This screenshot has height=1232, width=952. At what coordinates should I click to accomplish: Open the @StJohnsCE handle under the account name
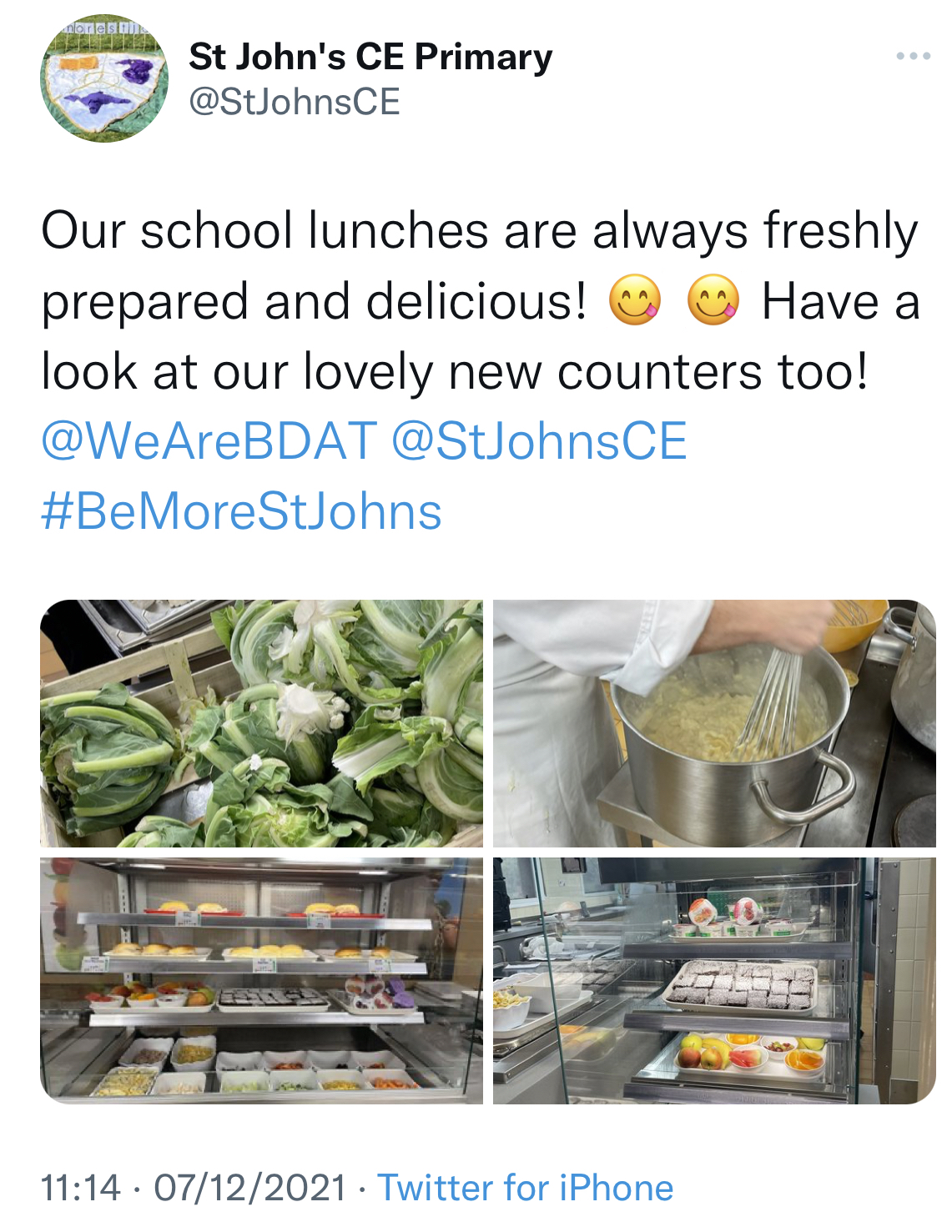[x=295, y=102]
